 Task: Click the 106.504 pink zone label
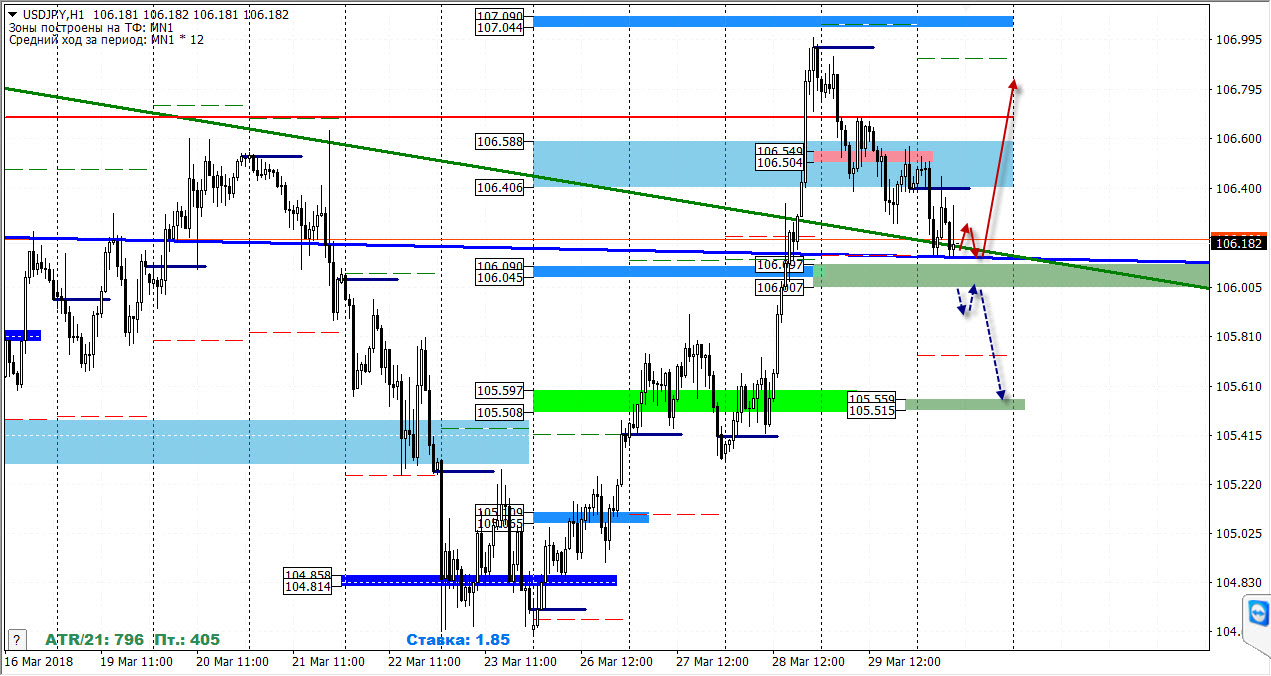click(x=780, y=163)
